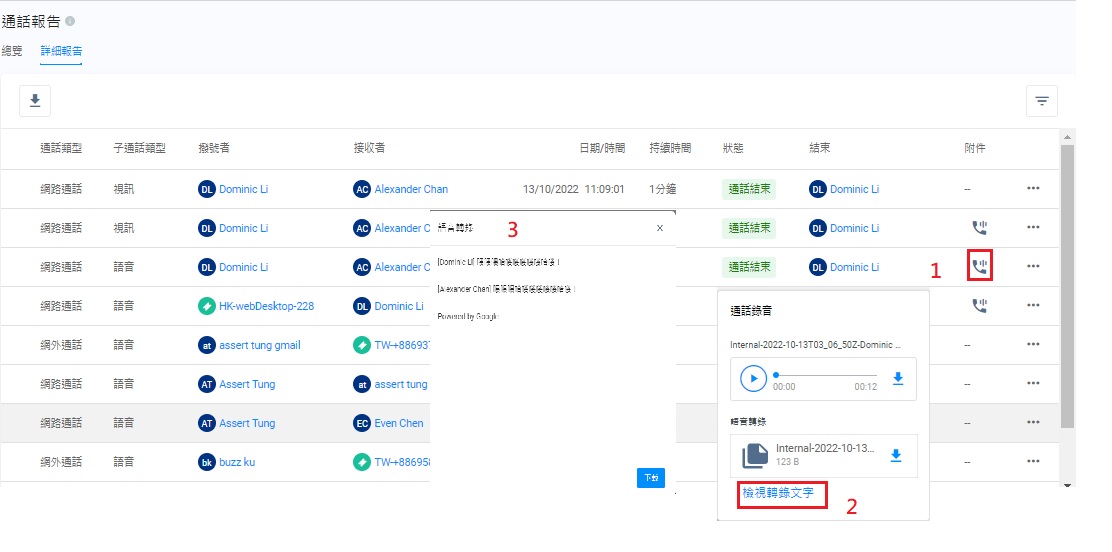Screen dimensions: 1112x552
Task: Play the call recording audio
Action: pos(753,378)
